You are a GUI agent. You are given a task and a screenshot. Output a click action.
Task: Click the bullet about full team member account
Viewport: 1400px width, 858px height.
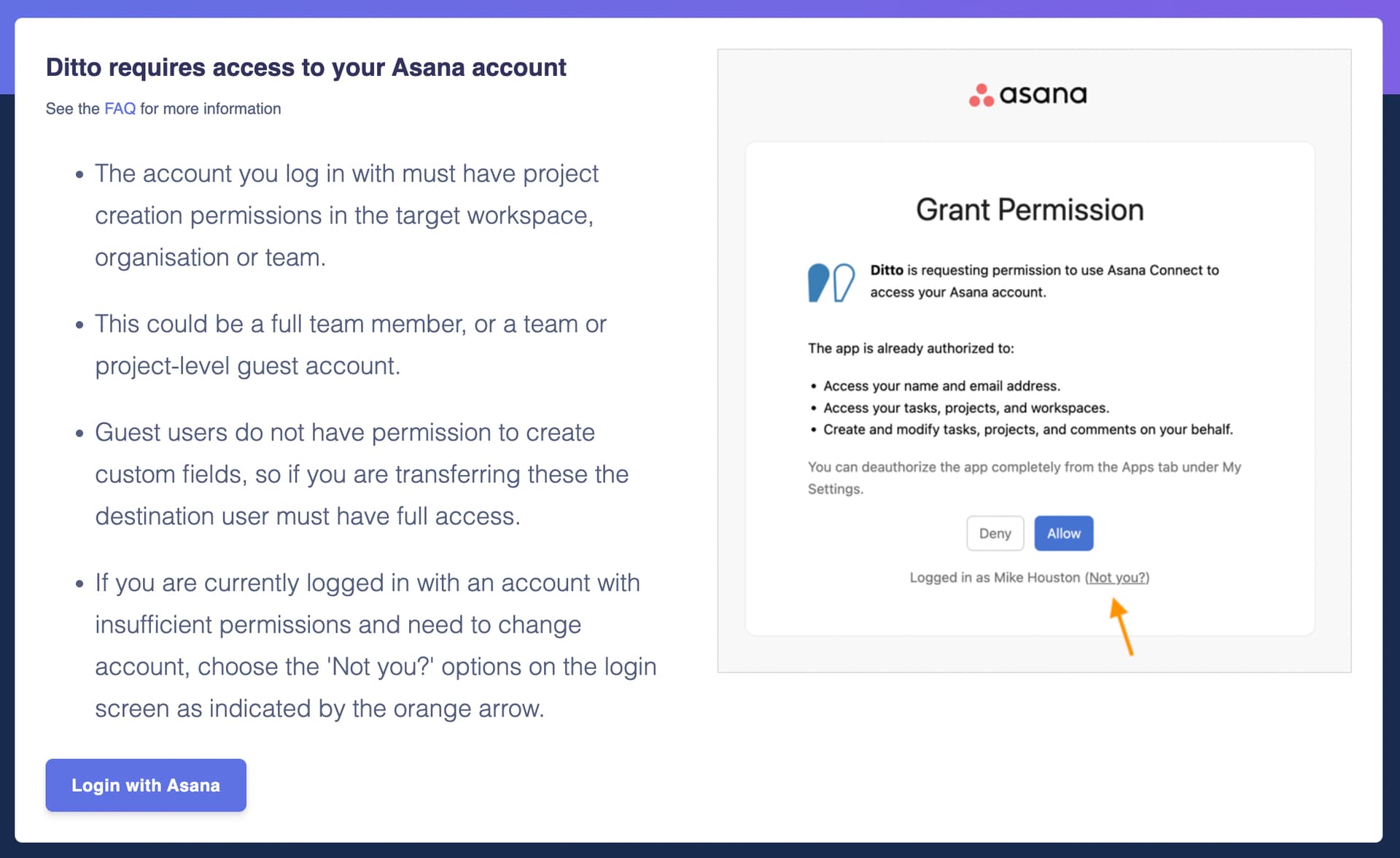pos(351,344)
